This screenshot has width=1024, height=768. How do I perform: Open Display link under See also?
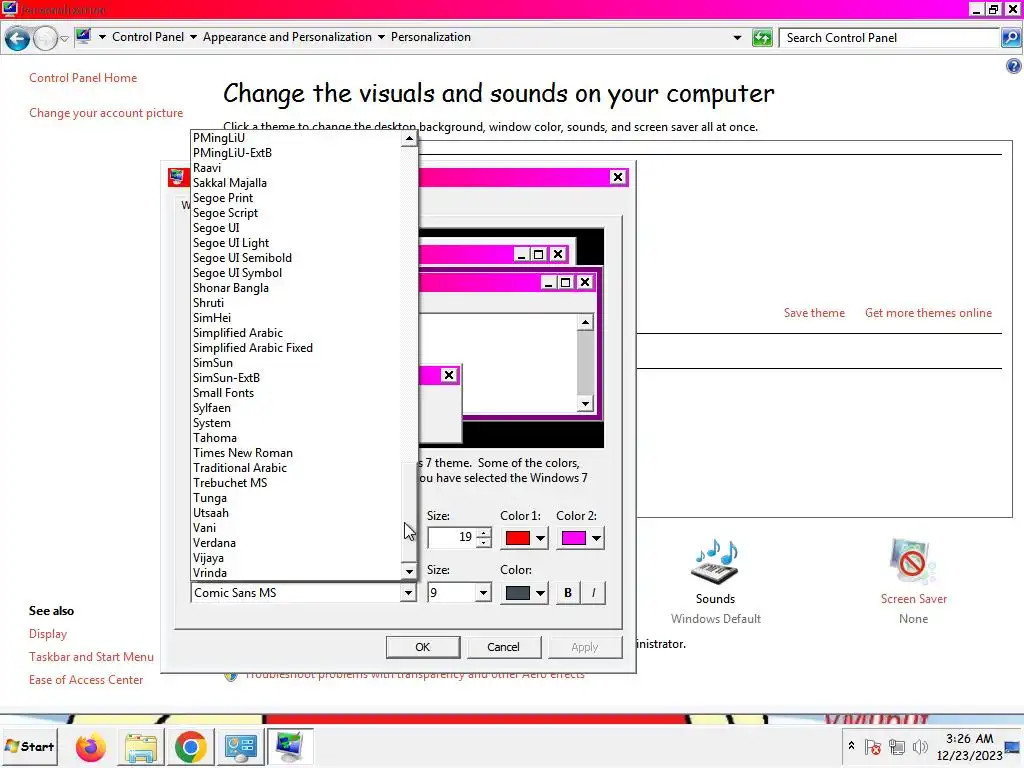point(48,634)
